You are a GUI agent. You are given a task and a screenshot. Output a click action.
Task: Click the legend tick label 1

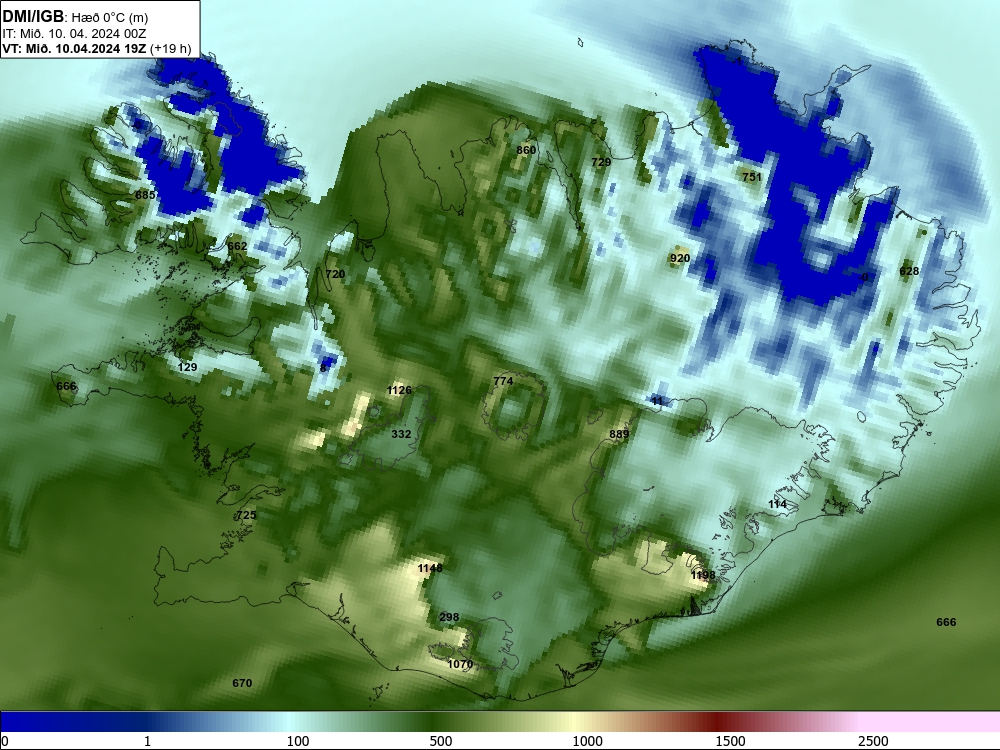click(x=147, y=741)
